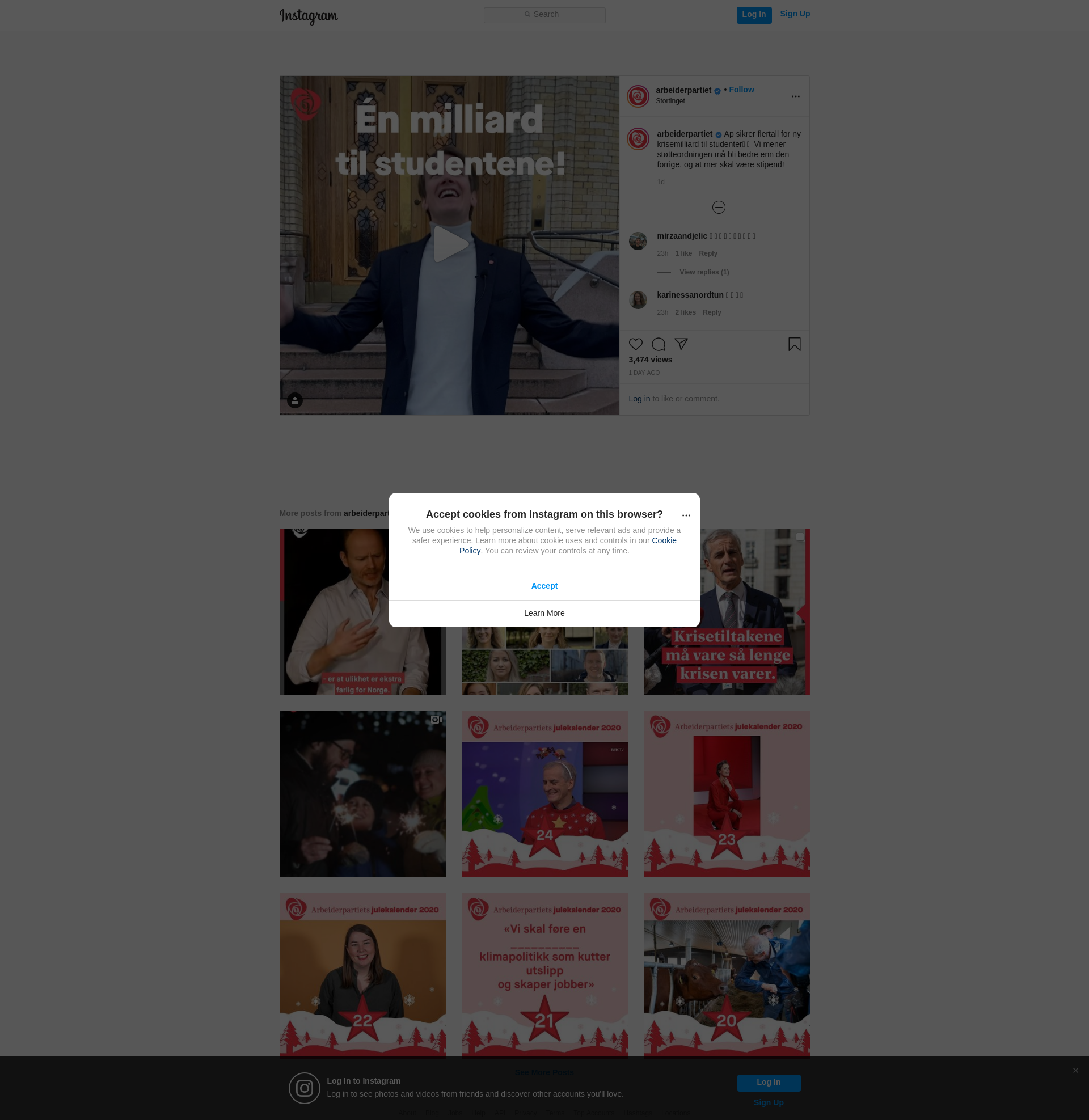Image resolution: width=1089 pixels, height=1120 pixels.
Task: Click Instagram camera icon in login banner
Action: coord(304,1089)
